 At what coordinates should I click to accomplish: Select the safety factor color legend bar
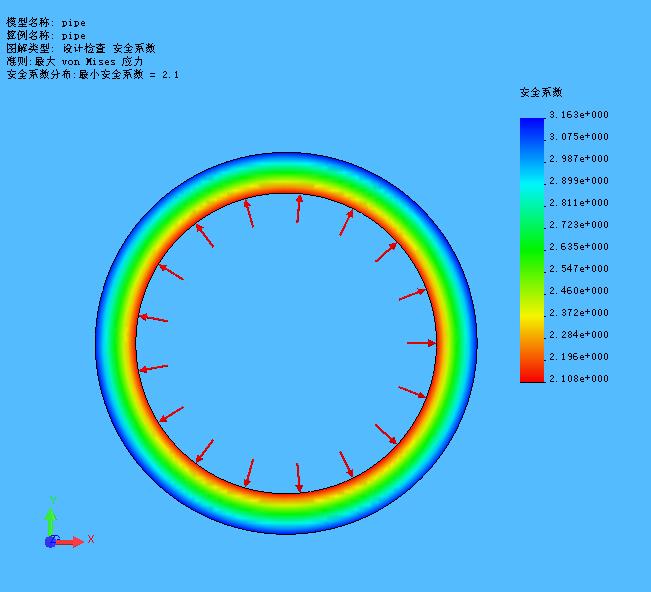(532, 250)
